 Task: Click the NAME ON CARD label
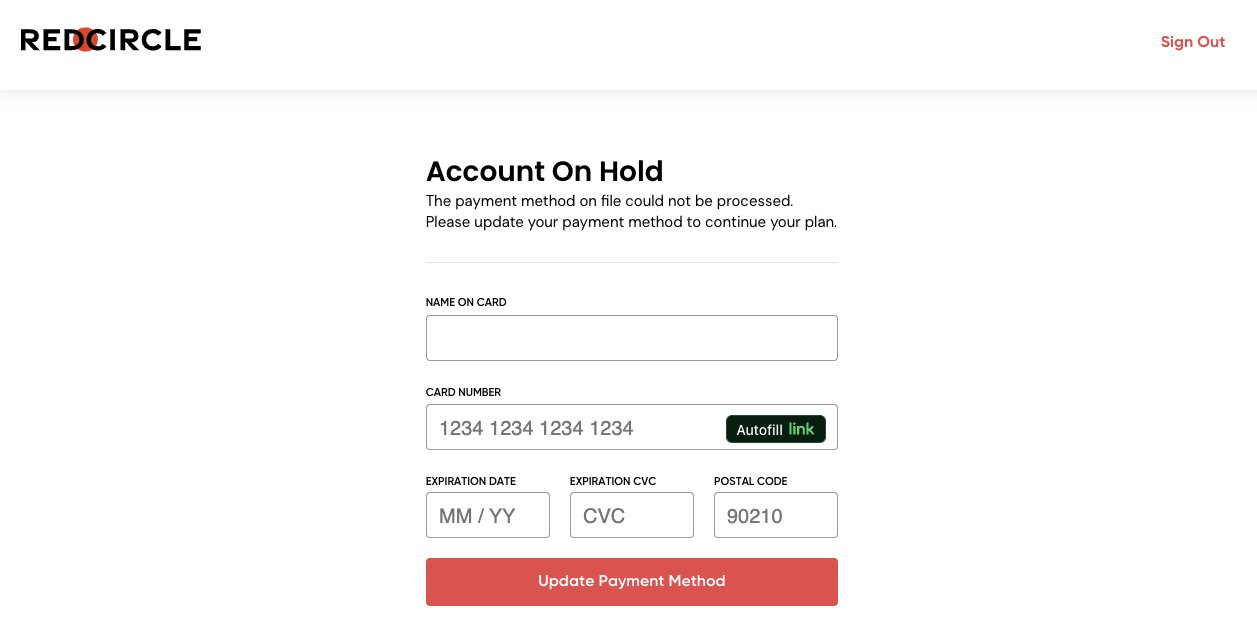click(466, 302)
